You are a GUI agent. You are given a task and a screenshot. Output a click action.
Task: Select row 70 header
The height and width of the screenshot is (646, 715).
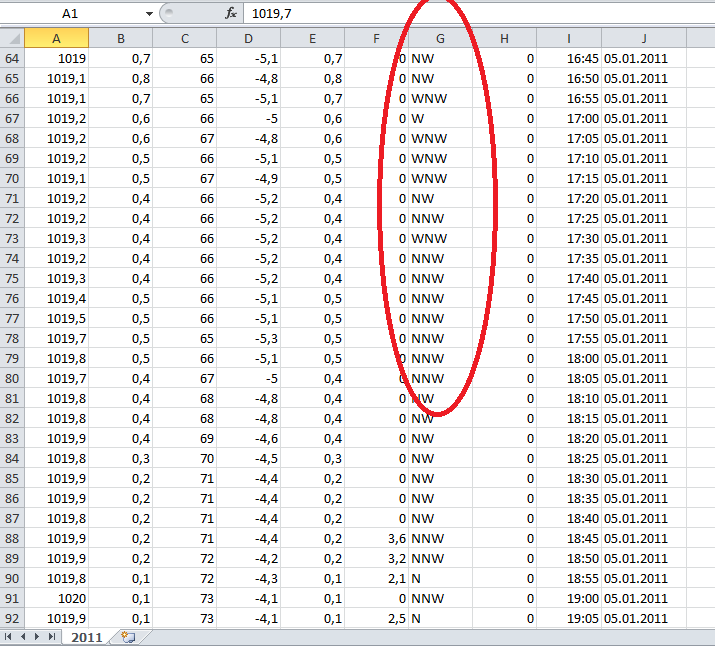tap(12, 178)
